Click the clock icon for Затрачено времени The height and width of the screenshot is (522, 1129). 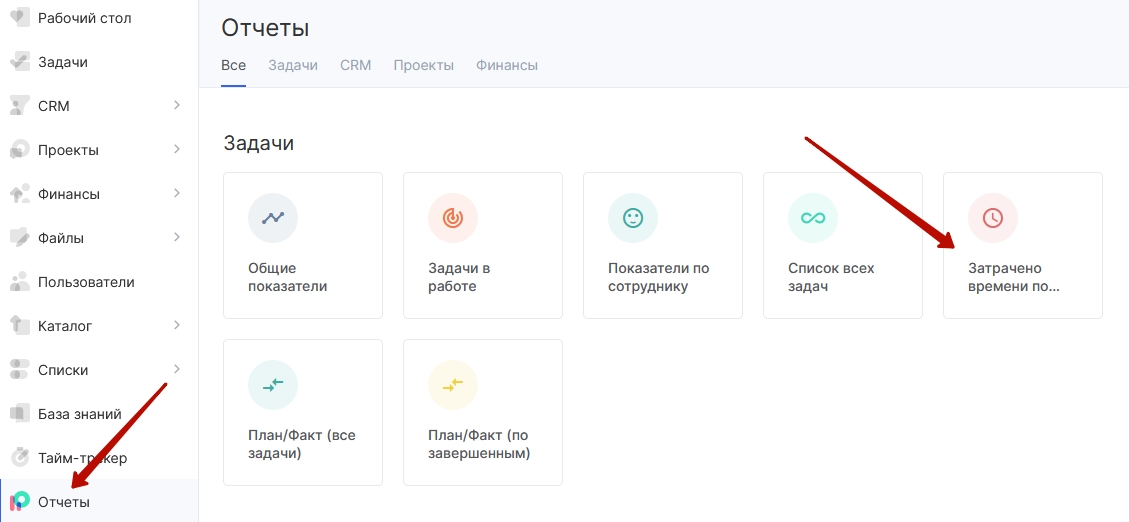click(x=993, y=217)
